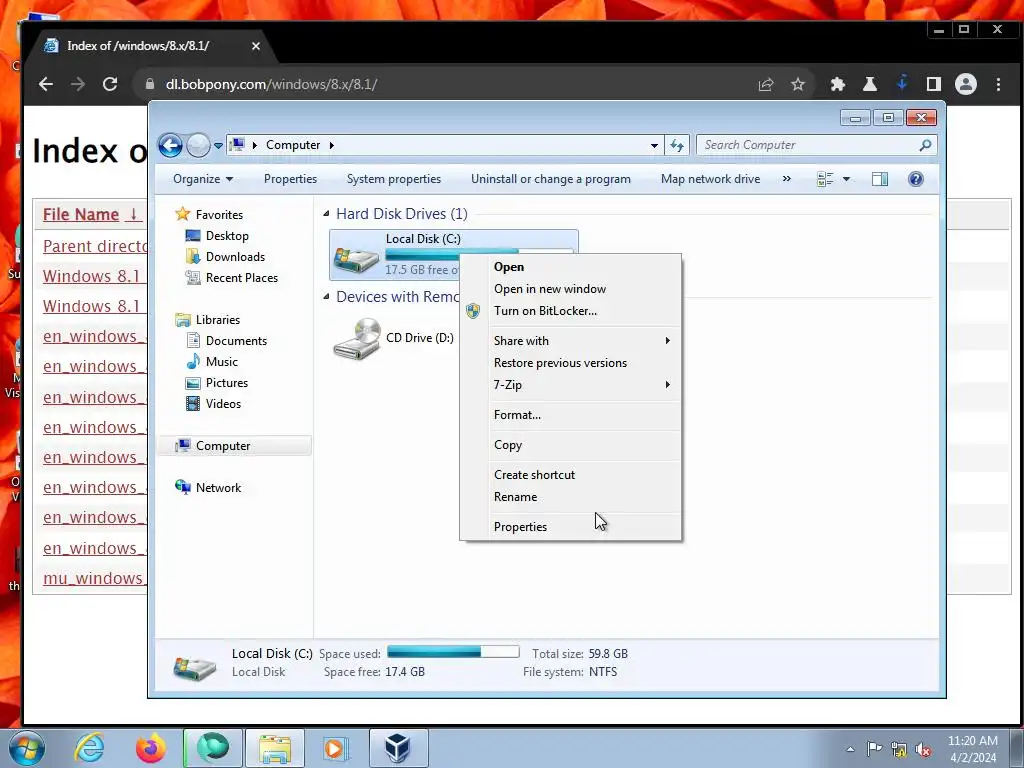Collapse the Hard Disk Drives group
Screen dimensions: 1024x768
[326, 214]
